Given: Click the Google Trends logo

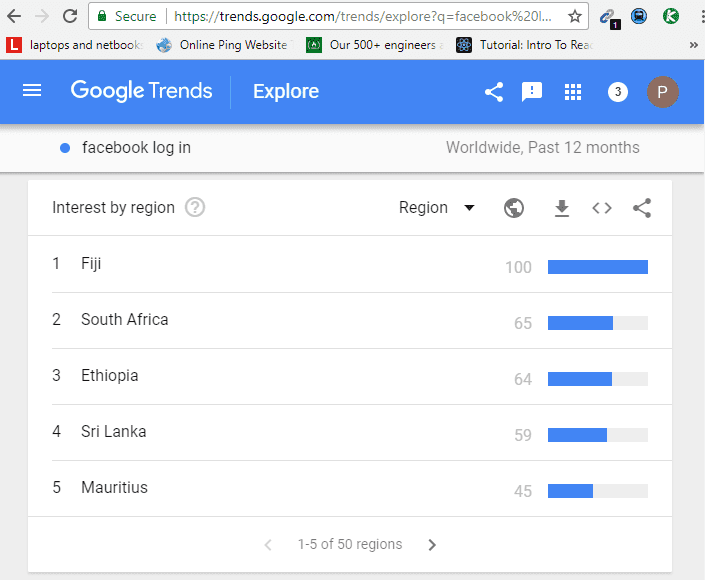Looking at the screenshot, I should (141, 91).
